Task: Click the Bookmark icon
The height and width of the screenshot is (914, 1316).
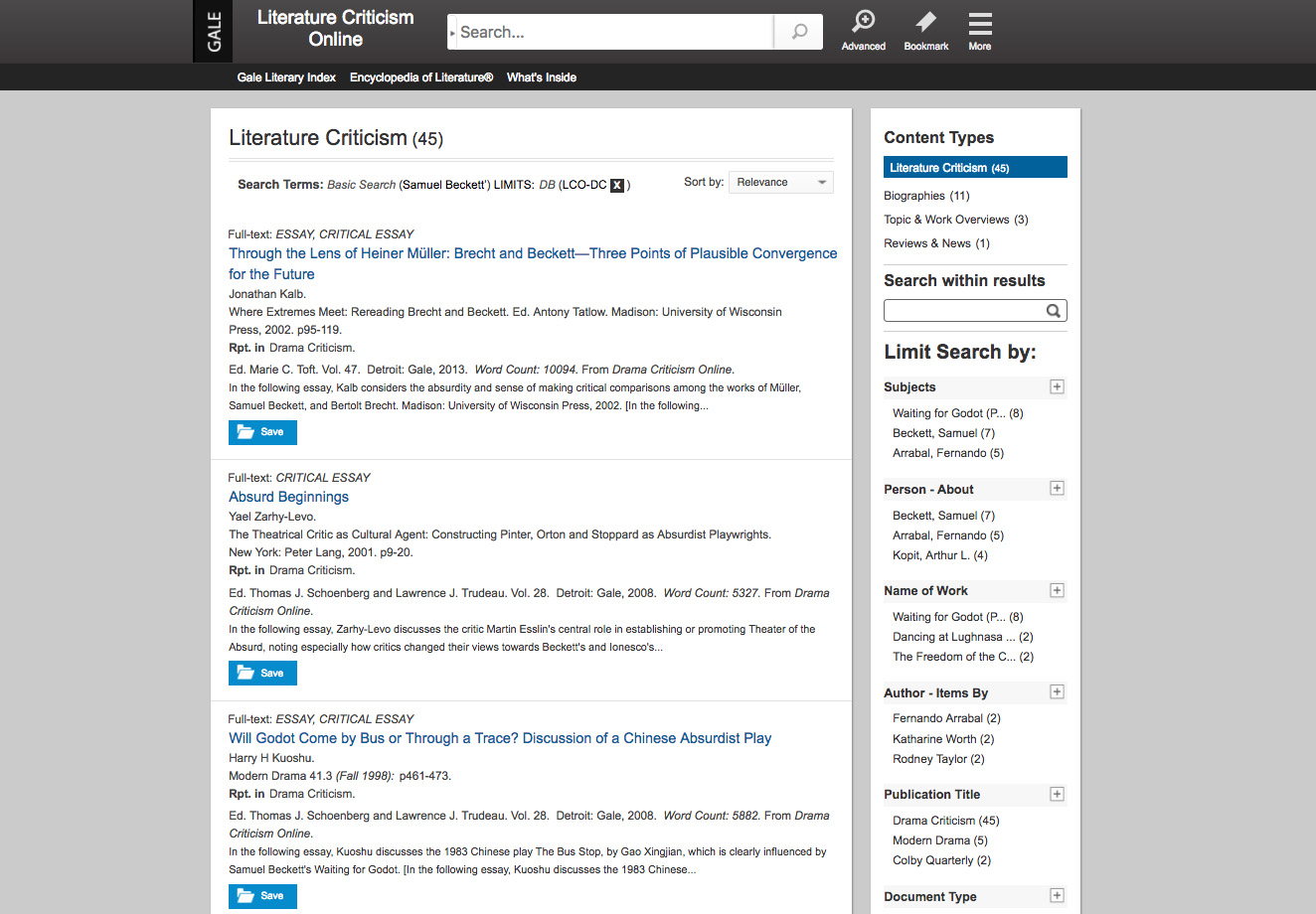Action: pos(925,31)
